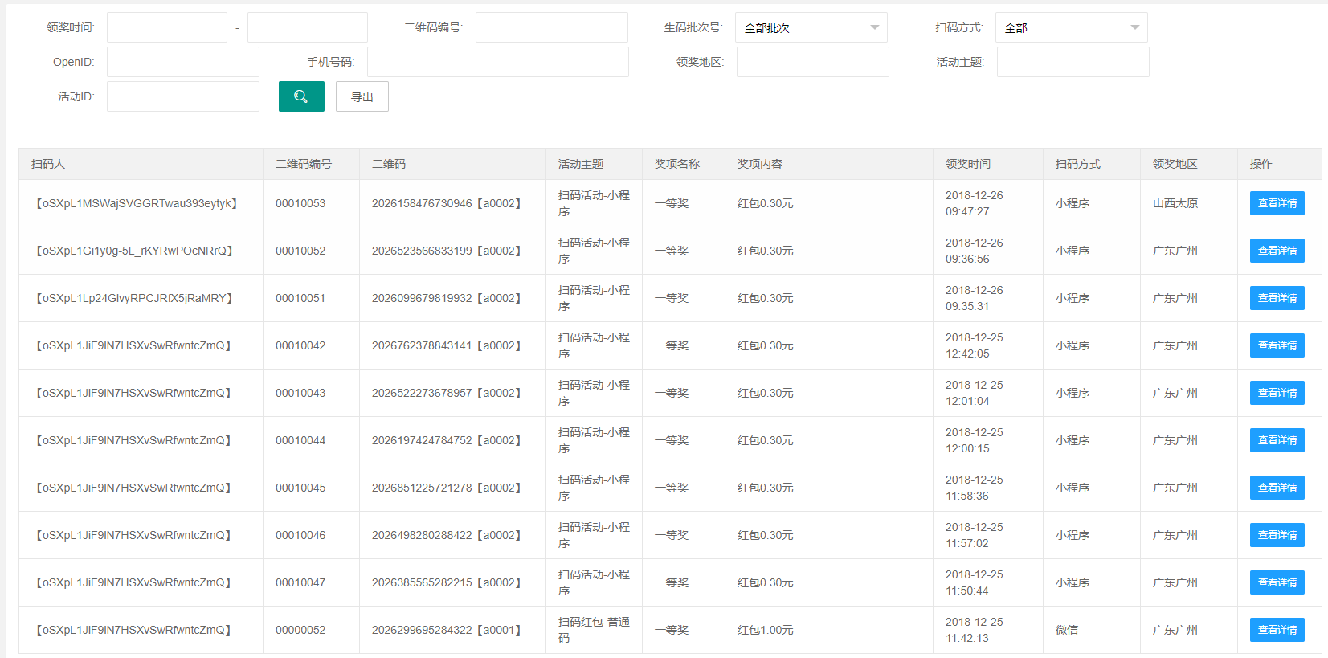Expand the batch selector with its chevron arrow

coord(875,27)
